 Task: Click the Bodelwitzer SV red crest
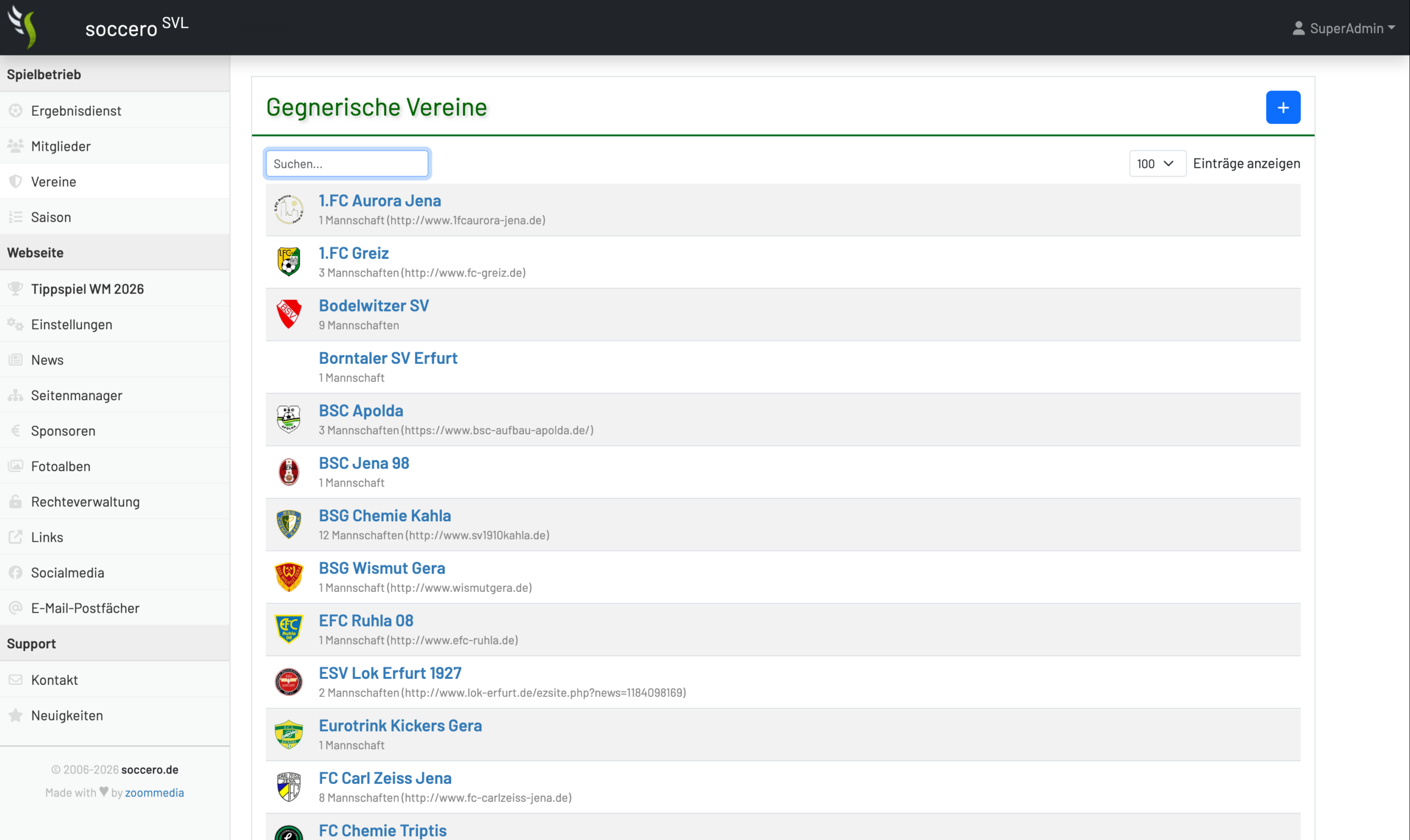click(x=289, y=314)
